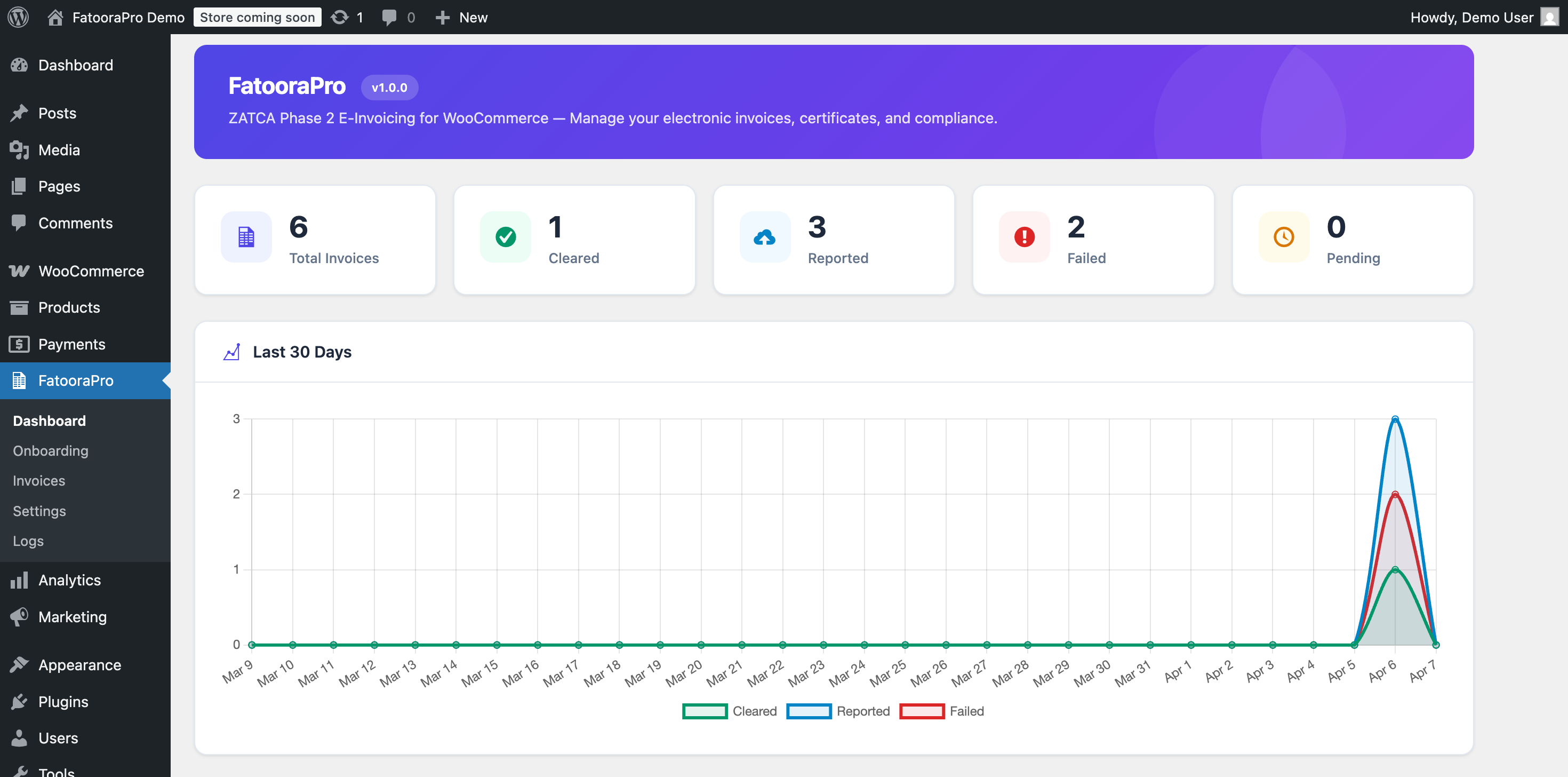The height and width of the screenshot is (777, 1568).
Task: Open the Invoices submenu item
Action: pos(39,480)
